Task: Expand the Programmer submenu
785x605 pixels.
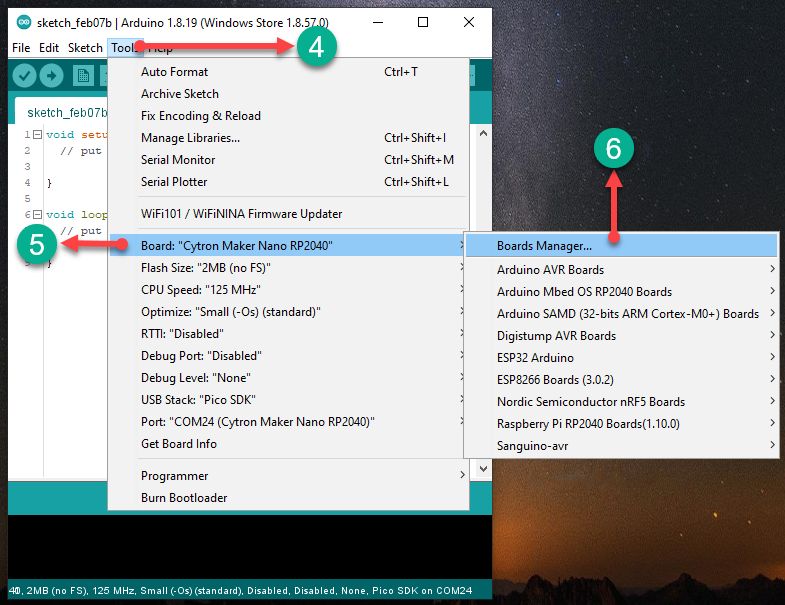Action: tap(288, 476)
